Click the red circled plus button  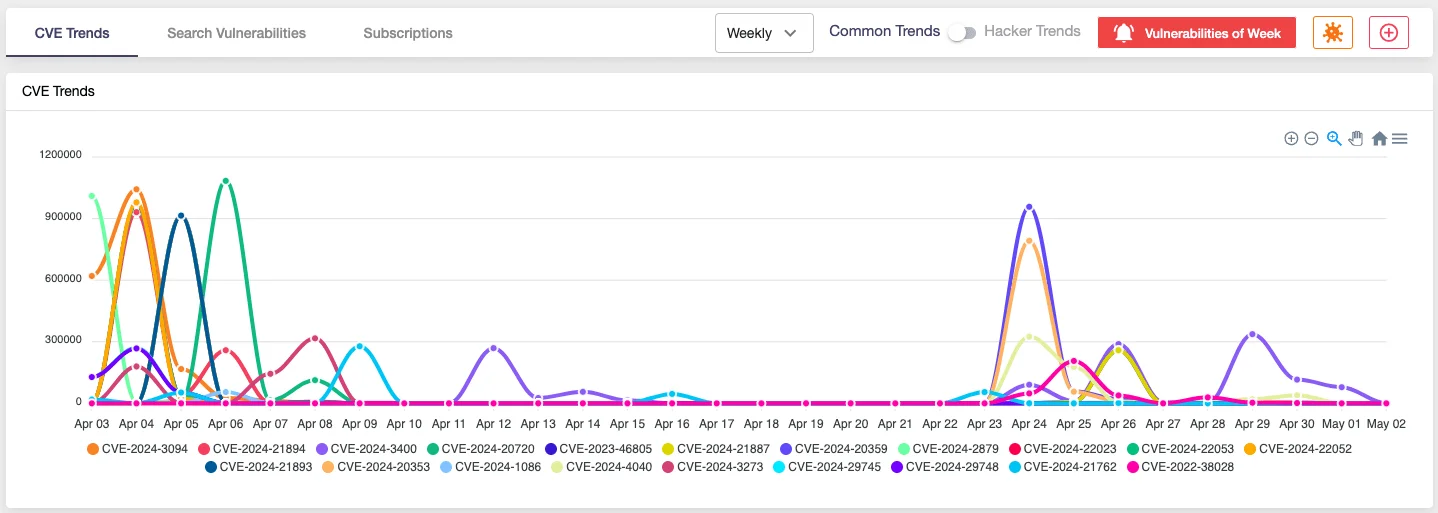[1388, 32]
